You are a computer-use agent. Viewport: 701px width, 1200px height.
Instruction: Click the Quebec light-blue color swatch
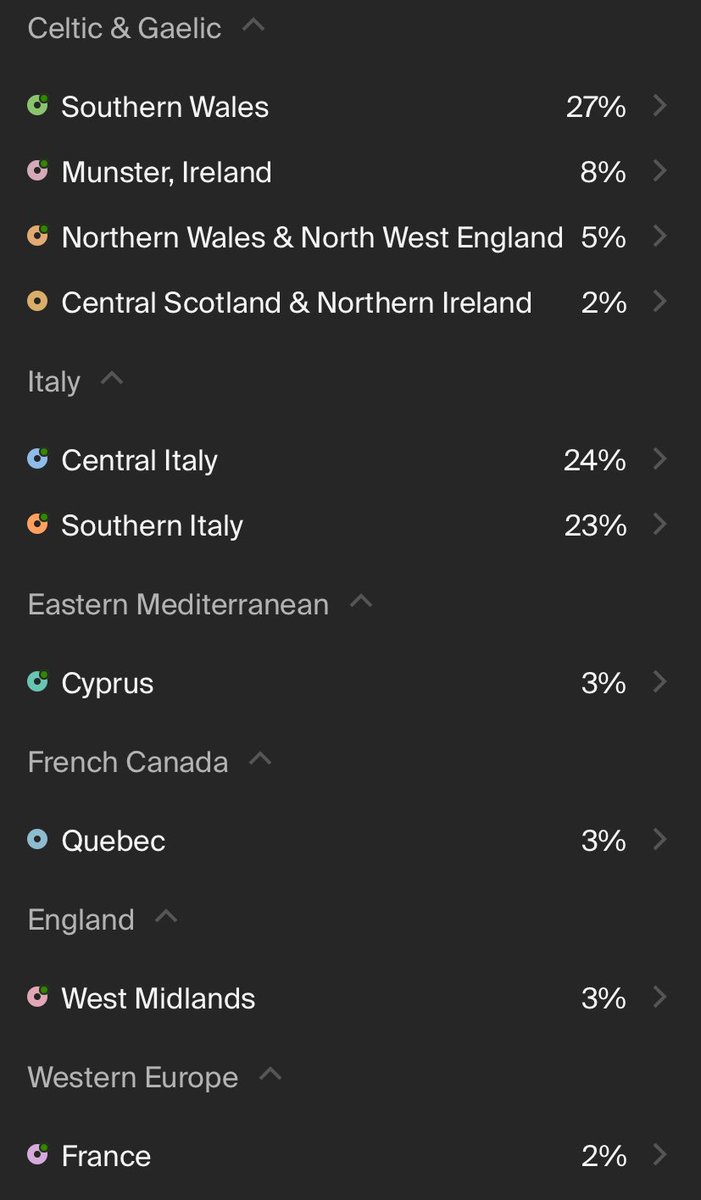pos(38,839)
